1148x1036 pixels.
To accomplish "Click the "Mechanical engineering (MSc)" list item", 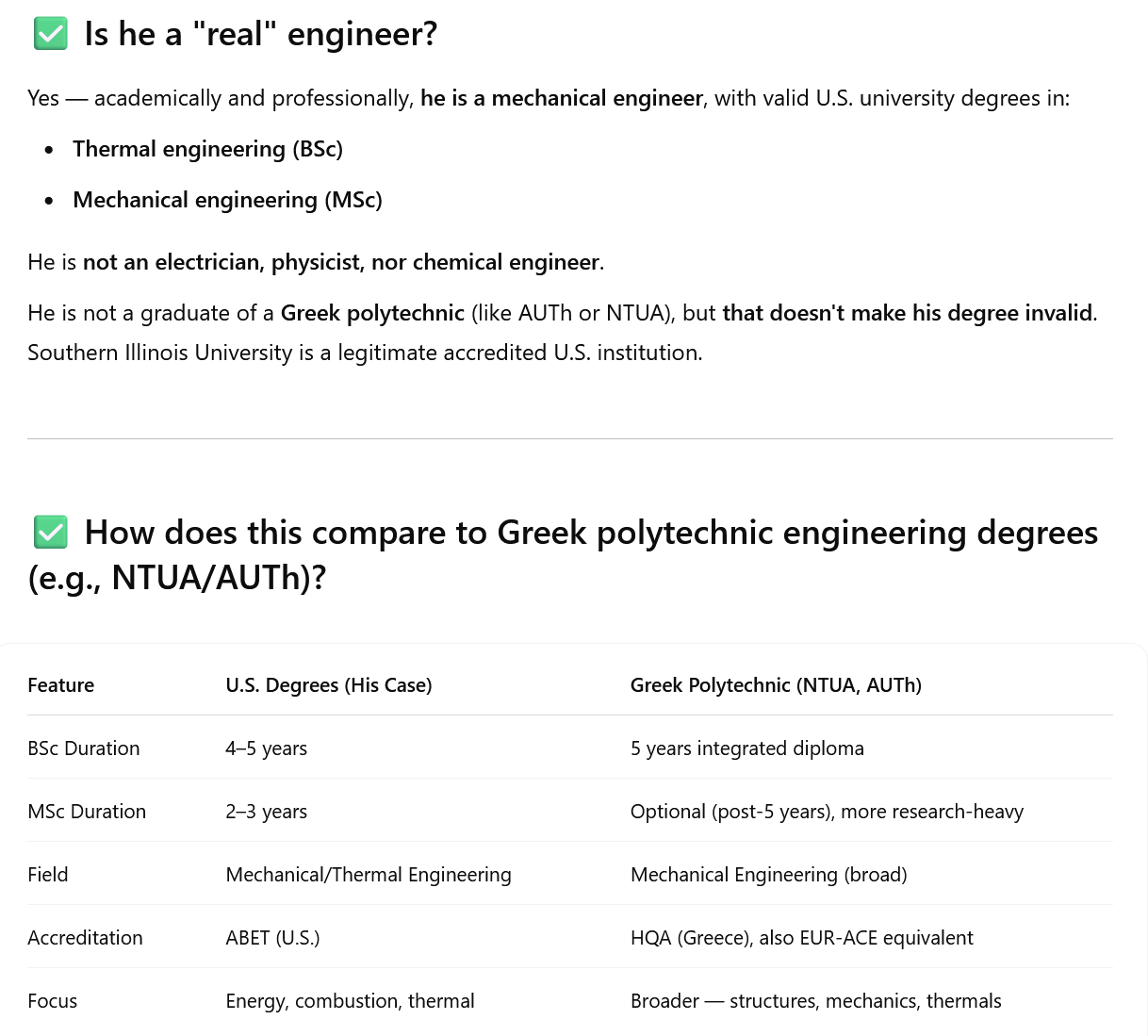I will click(227, 200).
